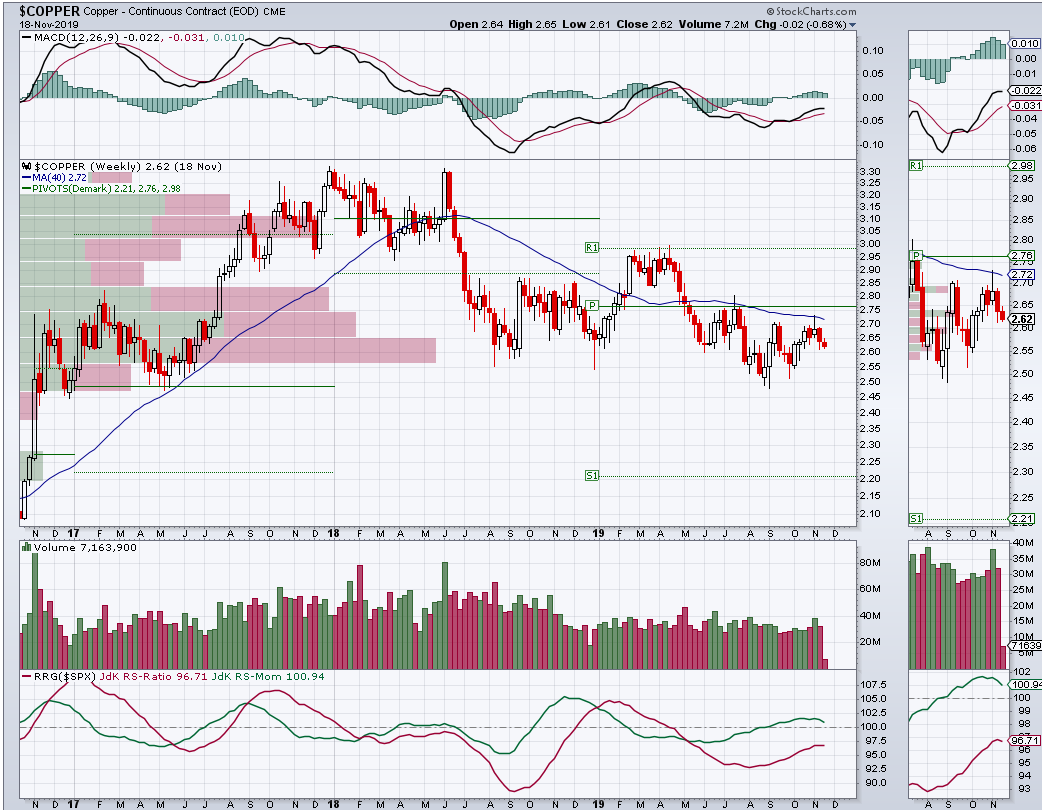
Task: Click the 2.21 support price tag
Action: click(x=1022, y=518)
